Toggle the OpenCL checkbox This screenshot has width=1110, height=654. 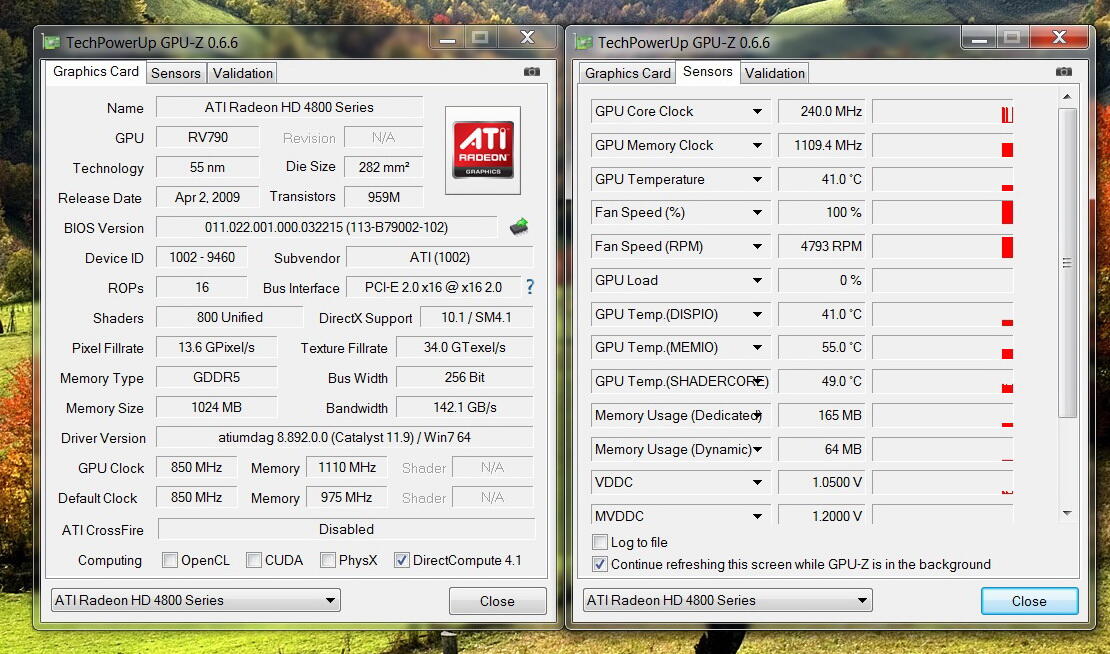tap(170, 560)
